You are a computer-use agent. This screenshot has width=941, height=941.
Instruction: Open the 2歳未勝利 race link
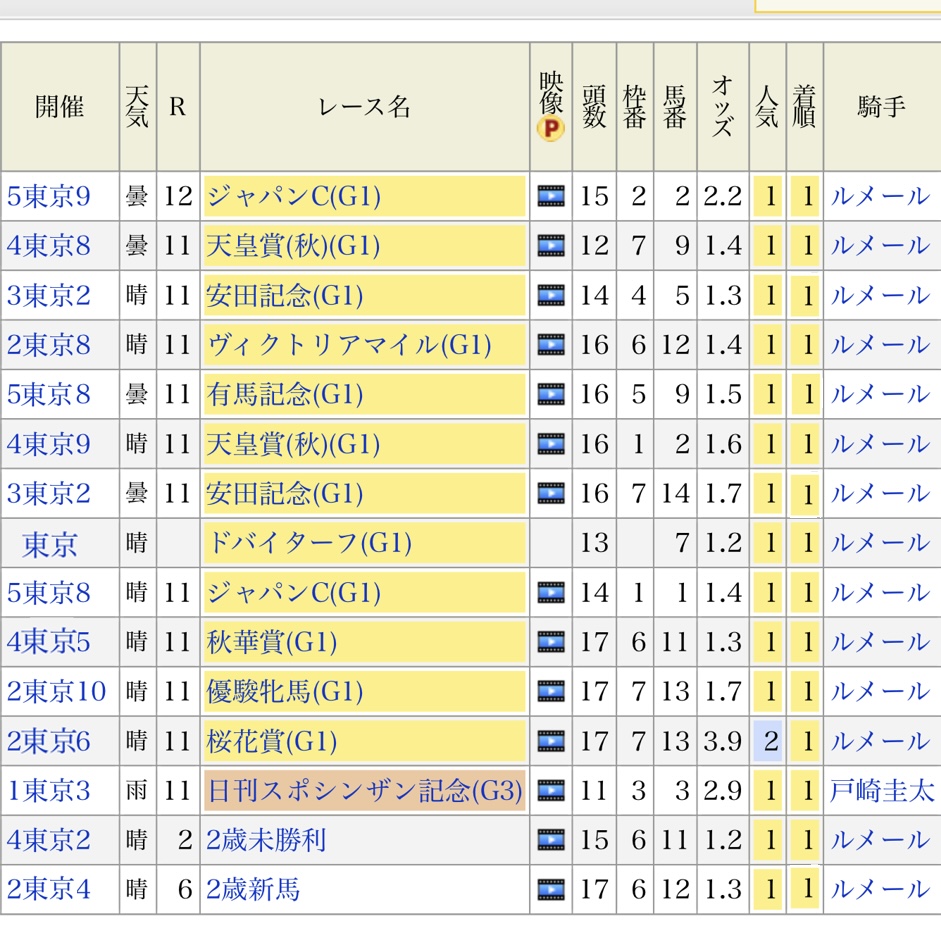pyautogui.click(x=266, y=840)
